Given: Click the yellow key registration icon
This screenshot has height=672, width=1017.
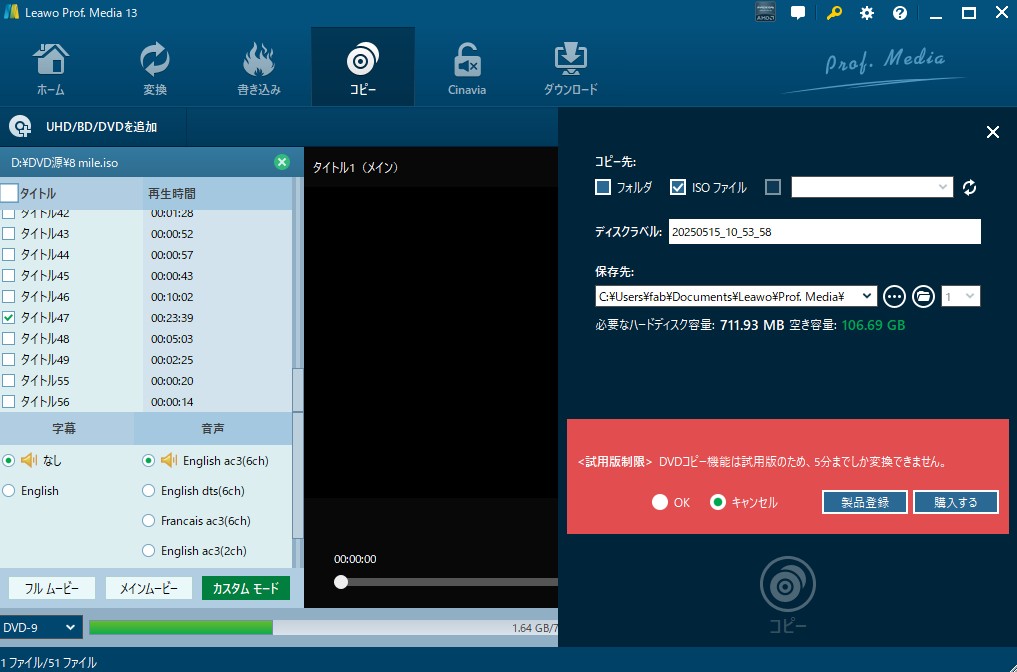Looking at the screenshot, I should pos(833,13).
